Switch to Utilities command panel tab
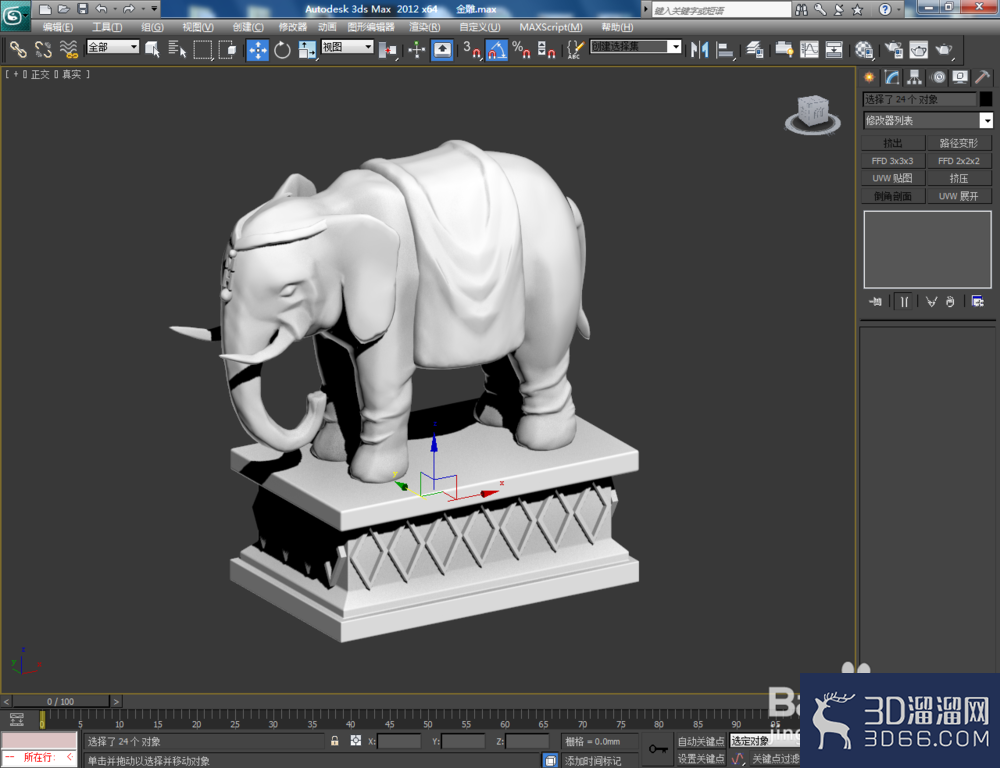Viewport: 1000px width, 768px height. pyautogui.click(x=982, y=78)
